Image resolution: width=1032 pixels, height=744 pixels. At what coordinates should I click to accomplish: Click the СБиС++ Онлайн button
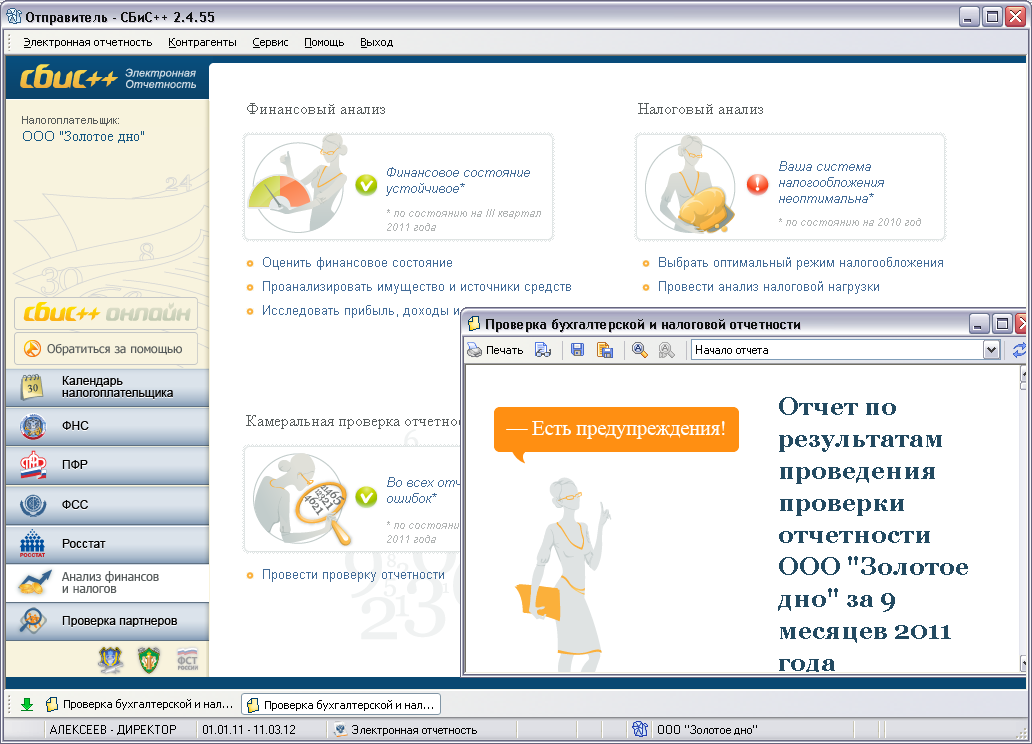[x=106, y=313]
